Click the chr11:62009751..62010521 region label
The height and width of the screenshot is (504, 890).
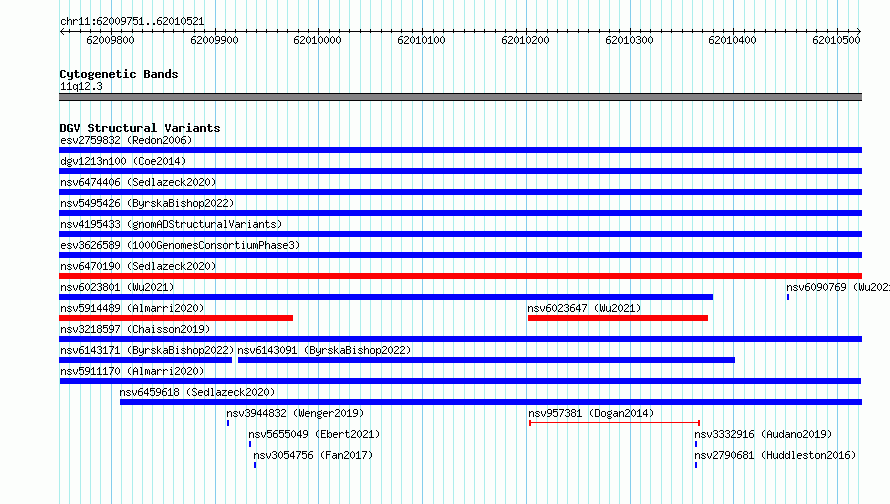point(132,21)
